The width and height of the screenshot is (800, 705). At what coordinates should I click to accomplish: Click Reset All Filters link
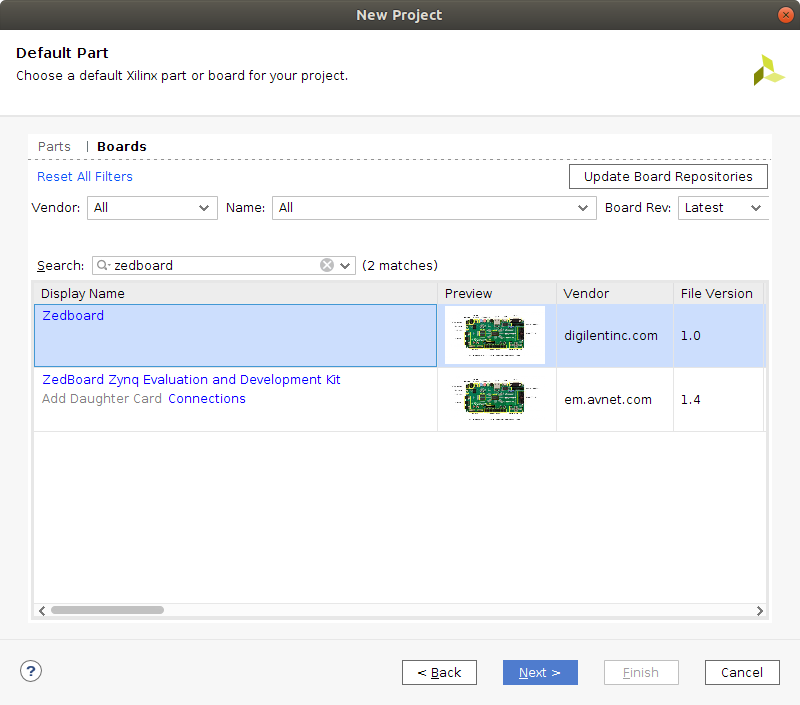coord(85,177)
